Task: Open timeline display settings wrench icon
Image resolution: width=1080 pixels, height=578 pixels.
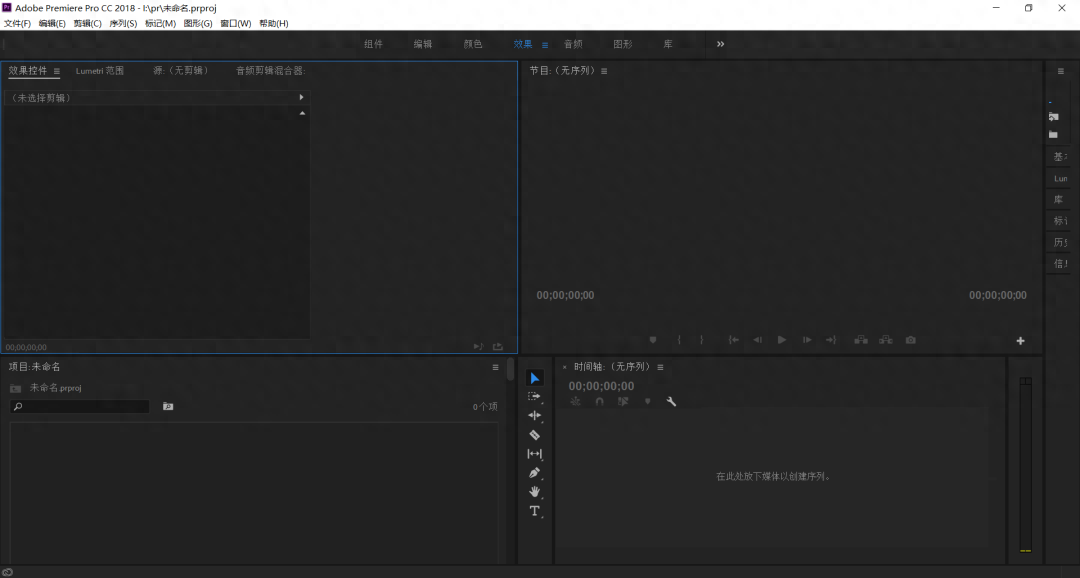Action: [x=671, y=402]
